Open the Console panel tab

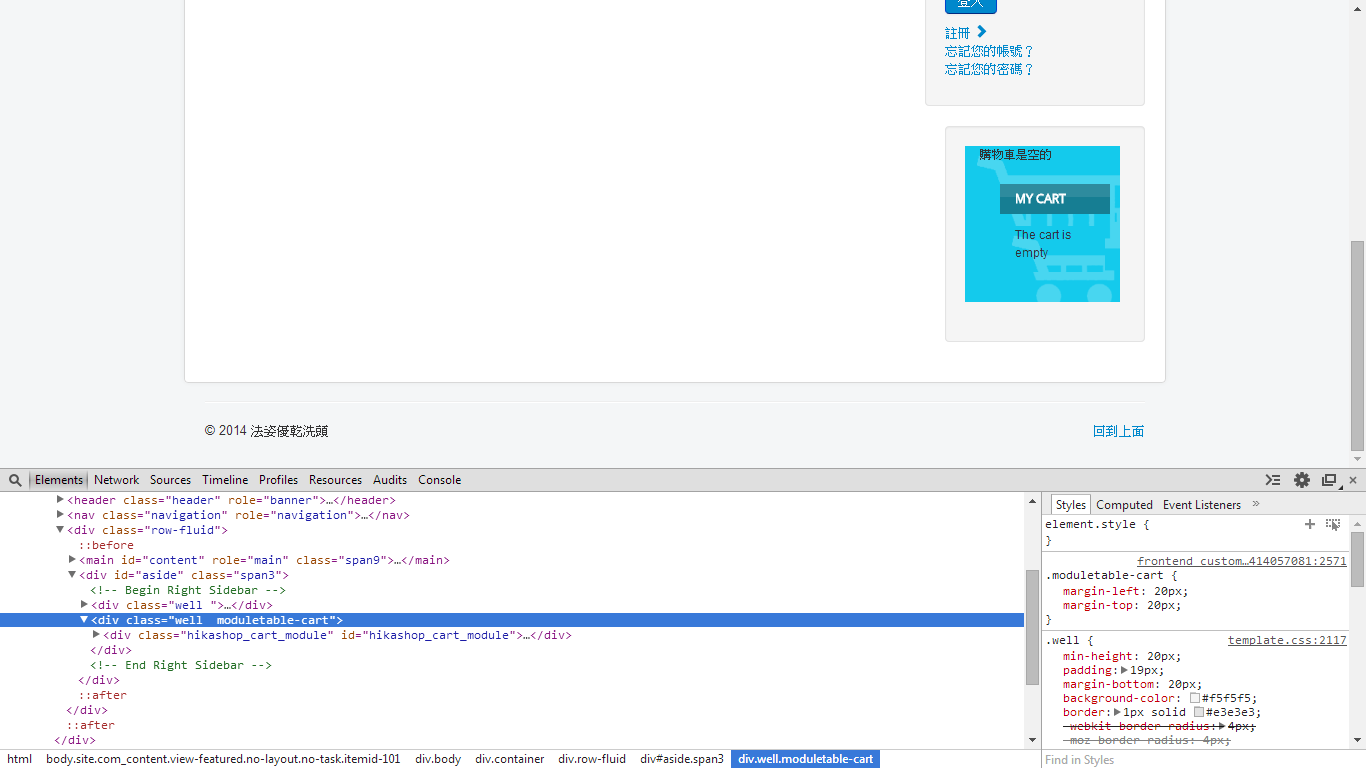(439, 480)
